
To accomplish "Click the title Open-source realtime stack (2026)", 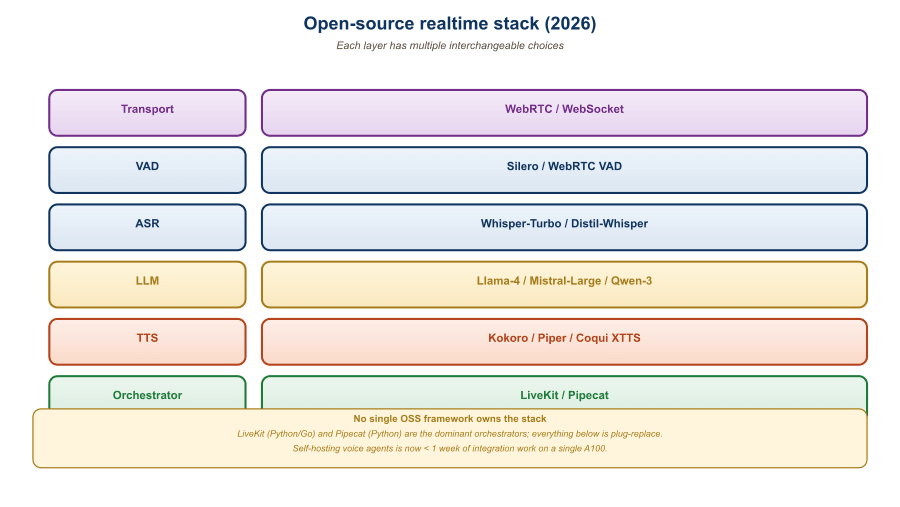I will pos(450,24).
